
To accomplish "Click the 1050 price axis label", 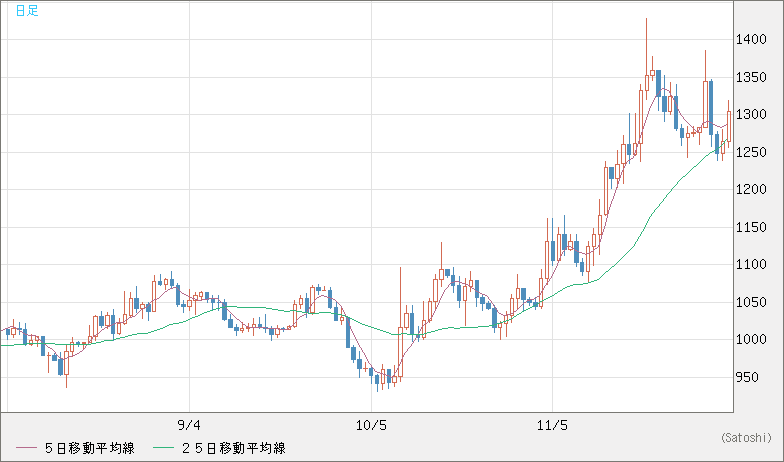I will pos(751,302).
